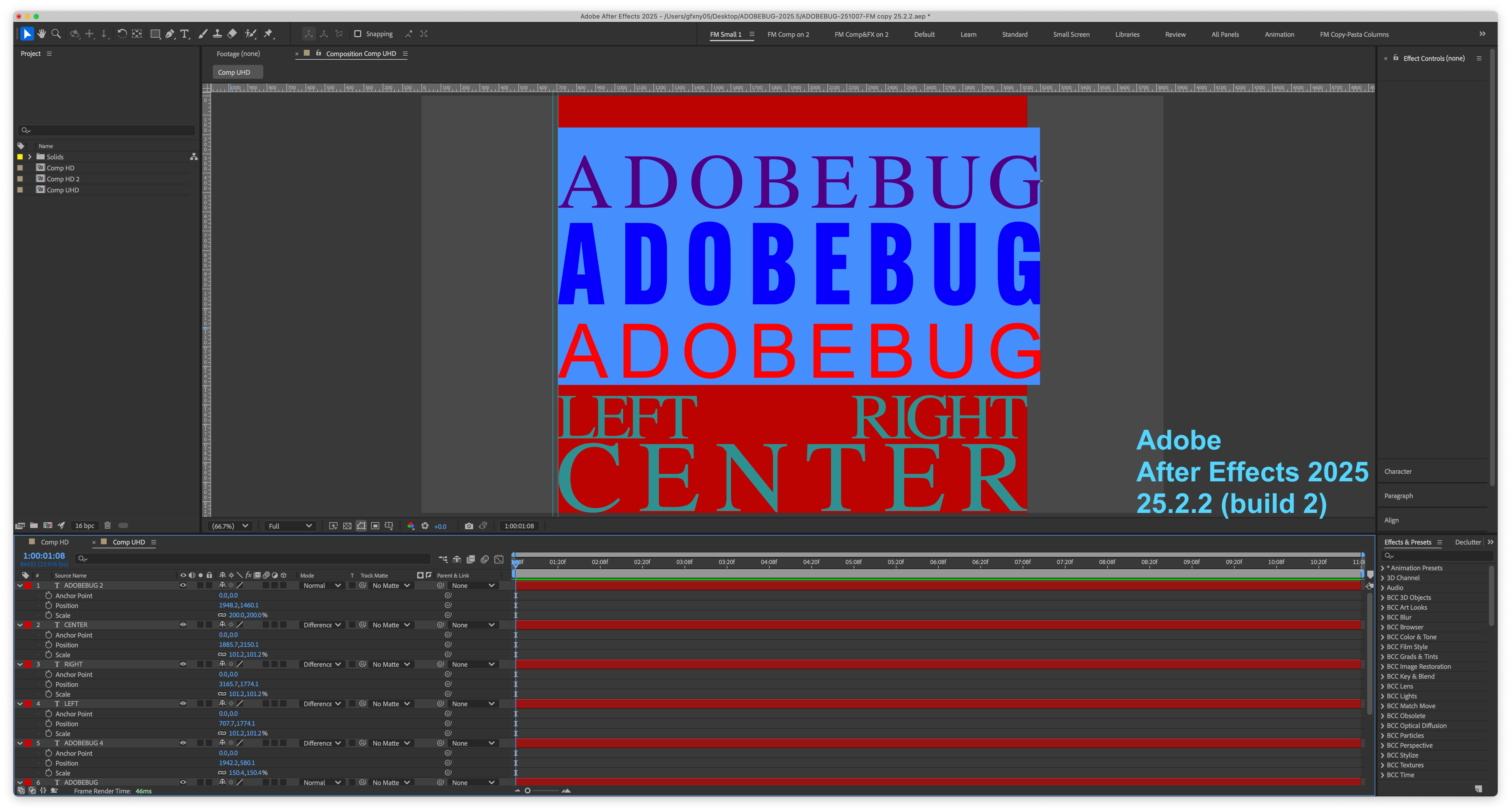Image resolution: width=1511 pixels, height=812 pixels.
Task: Switch to the Animation workspace
Action: pyautogui.click(x=1279, y=34)
